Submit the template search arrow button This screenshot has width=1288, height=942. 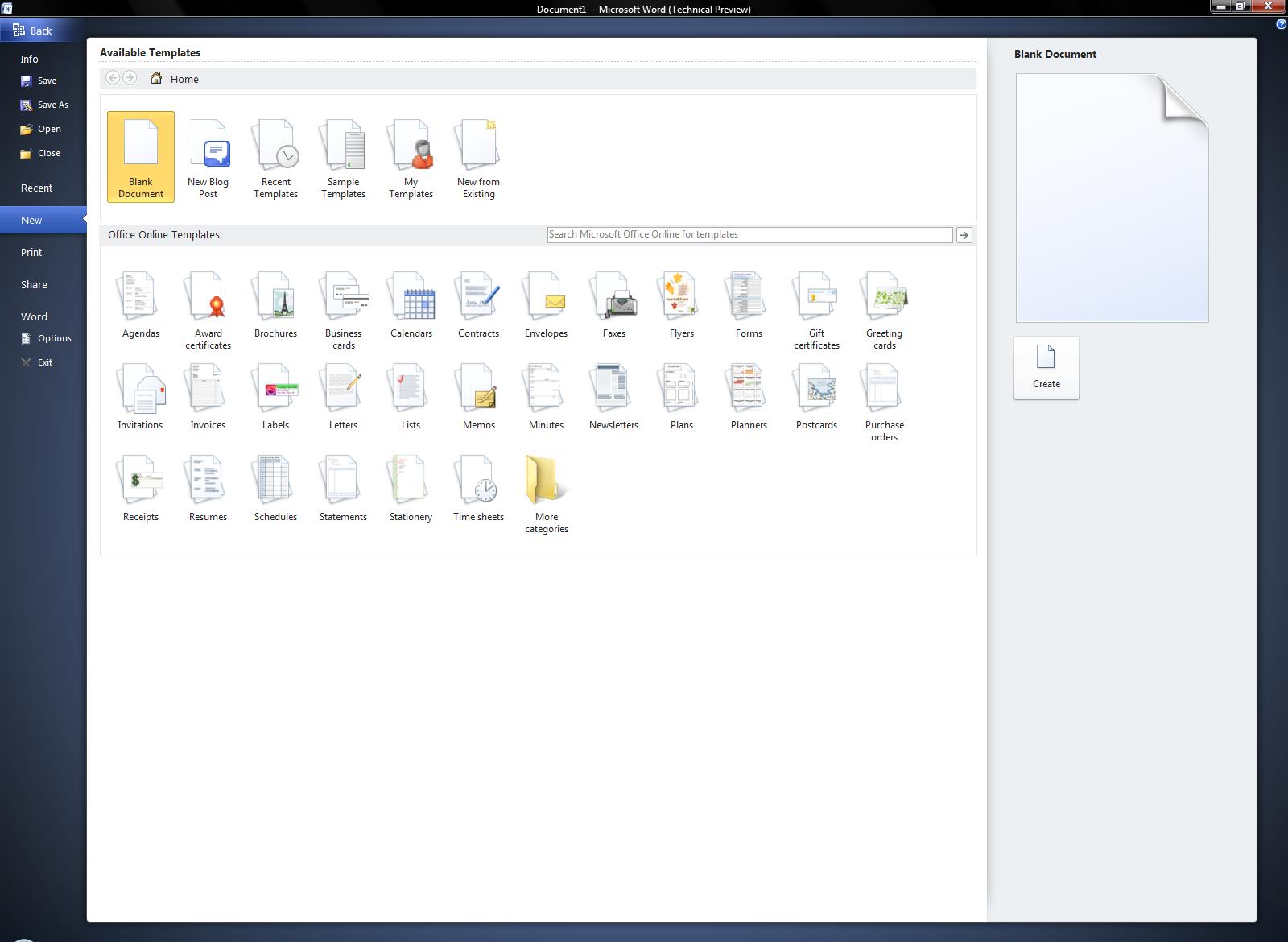pos(964,235)
